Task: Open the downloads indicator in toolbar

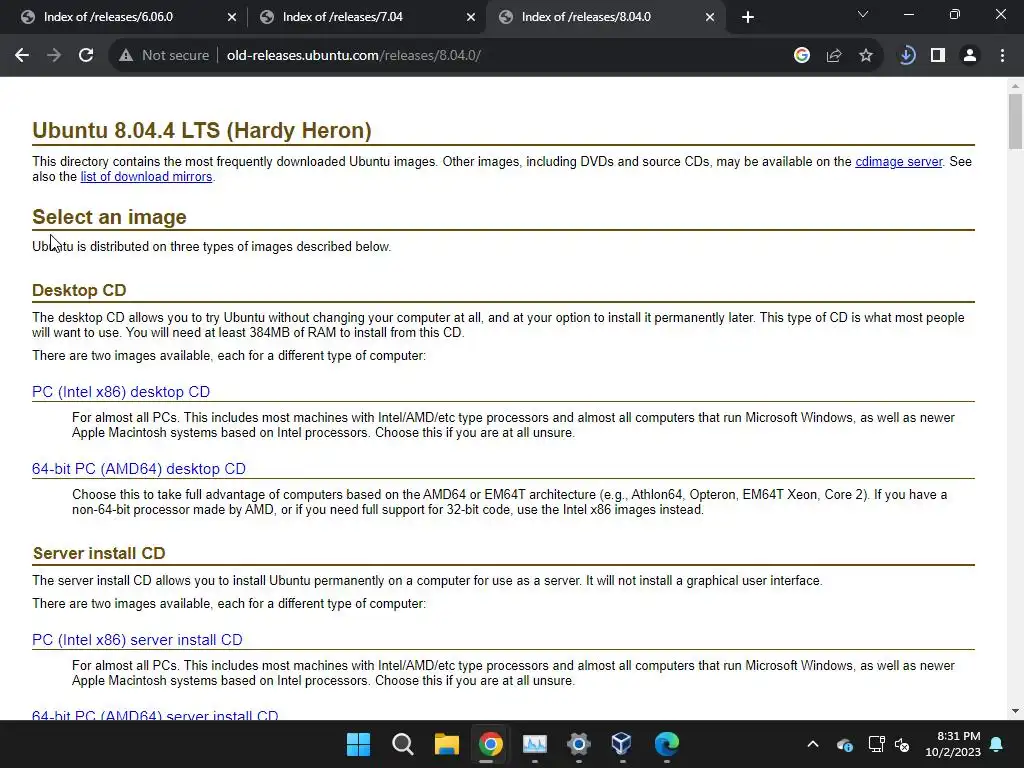Action: [x=906, y=56]
